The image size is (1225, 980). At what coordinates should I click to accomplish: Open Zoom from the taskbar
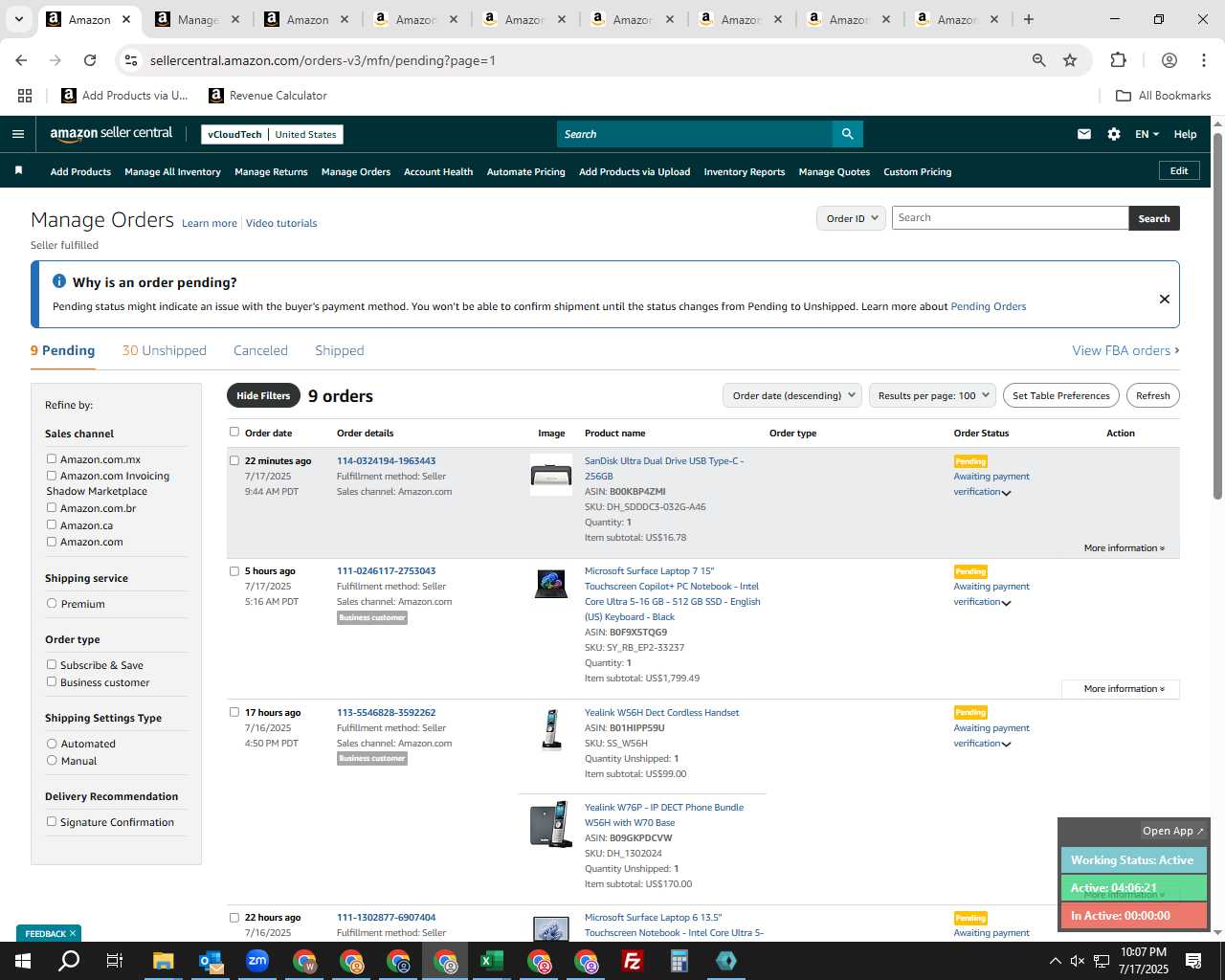(x=256, y=961)
